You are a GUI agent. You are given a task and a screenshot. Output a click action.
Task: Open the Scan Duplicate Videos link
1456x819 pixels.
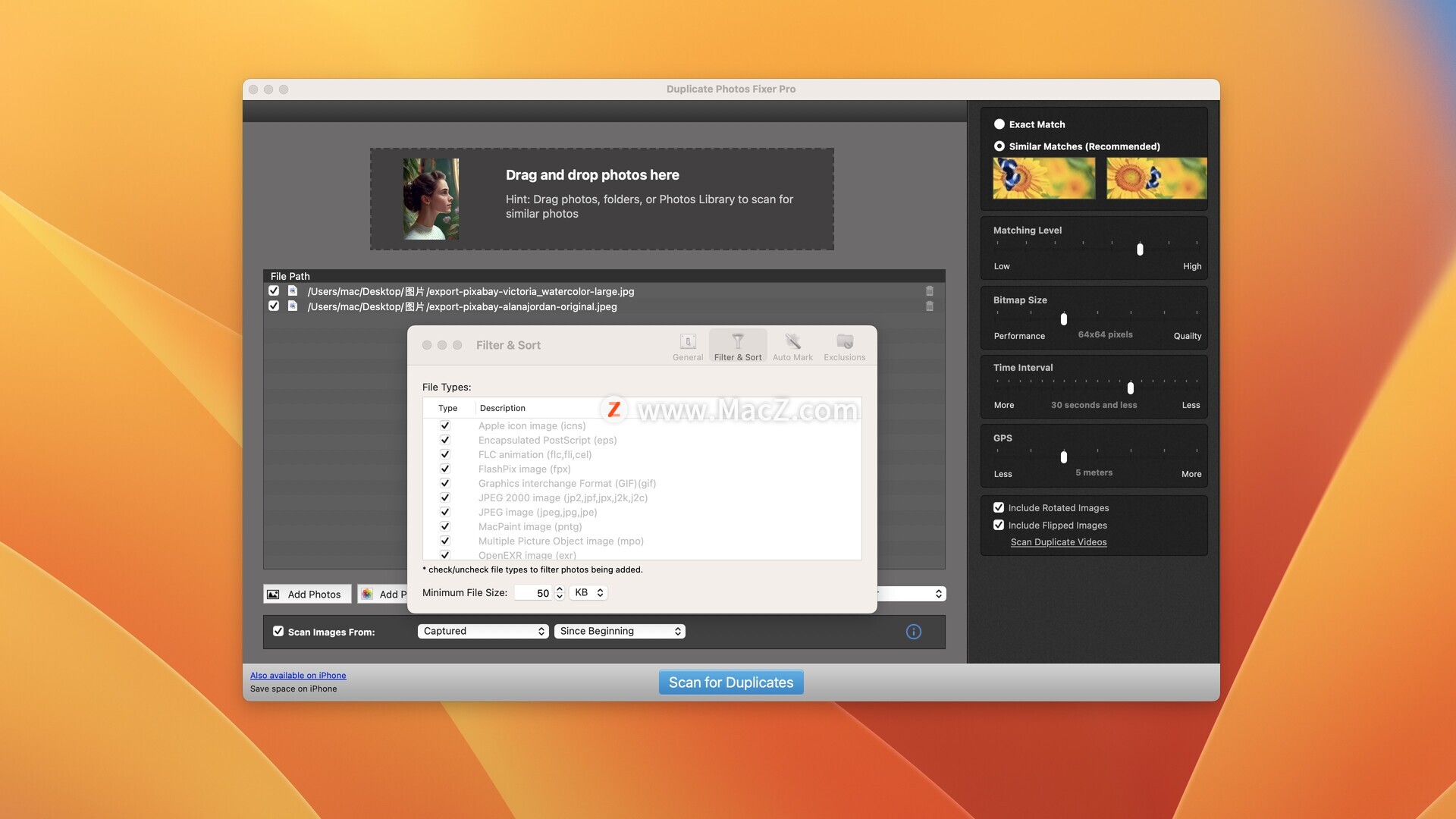pyautogui.click(x=1059, y=542)
